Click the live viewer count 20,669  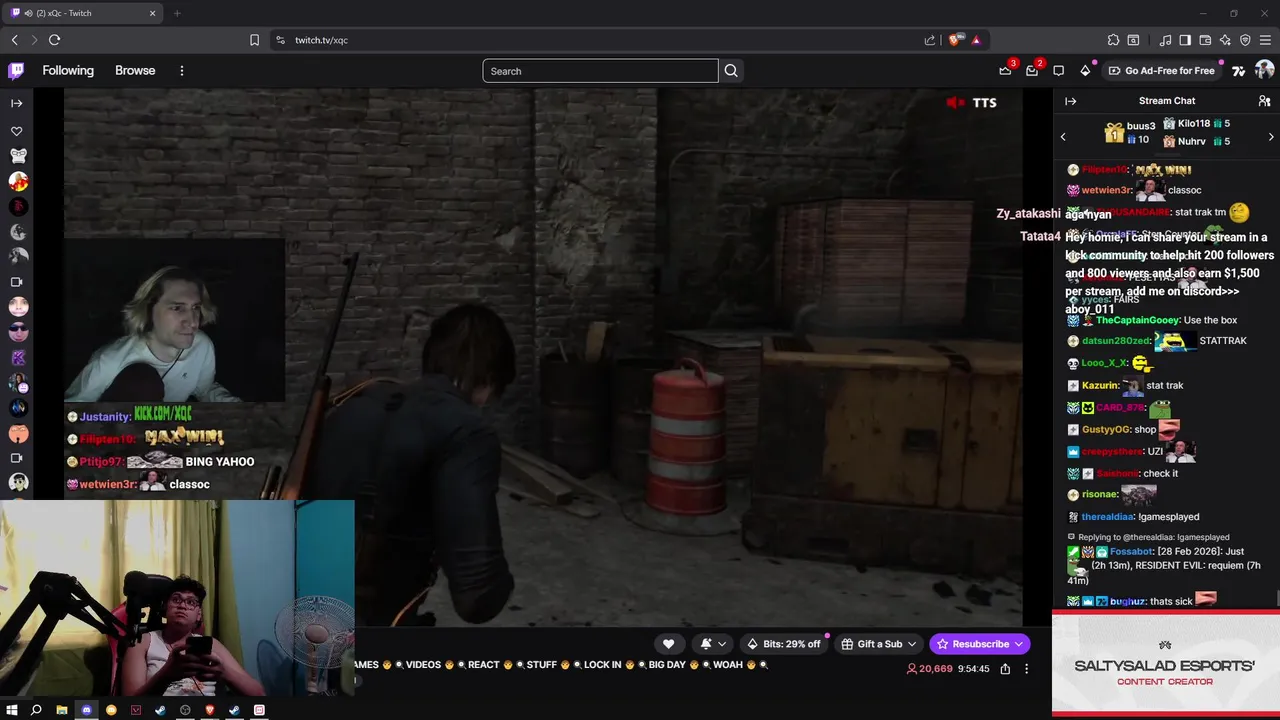click(929, 669)
